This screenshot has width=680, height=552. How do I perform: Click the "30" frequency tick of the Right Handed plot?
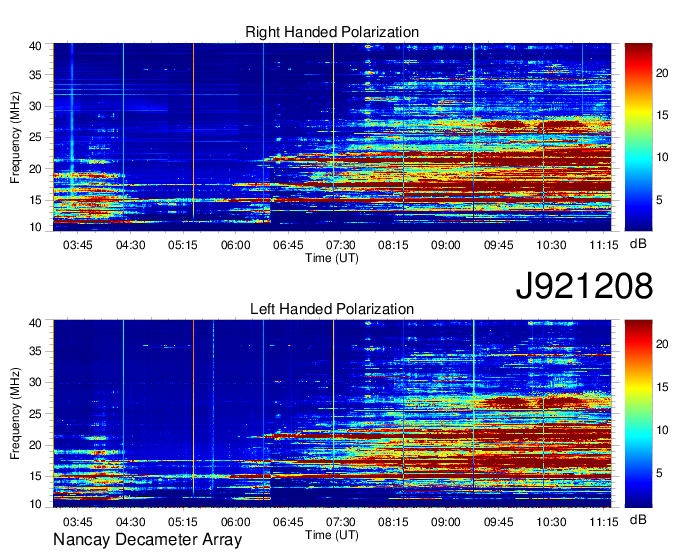pyautogui.click(x=35, y=106)
